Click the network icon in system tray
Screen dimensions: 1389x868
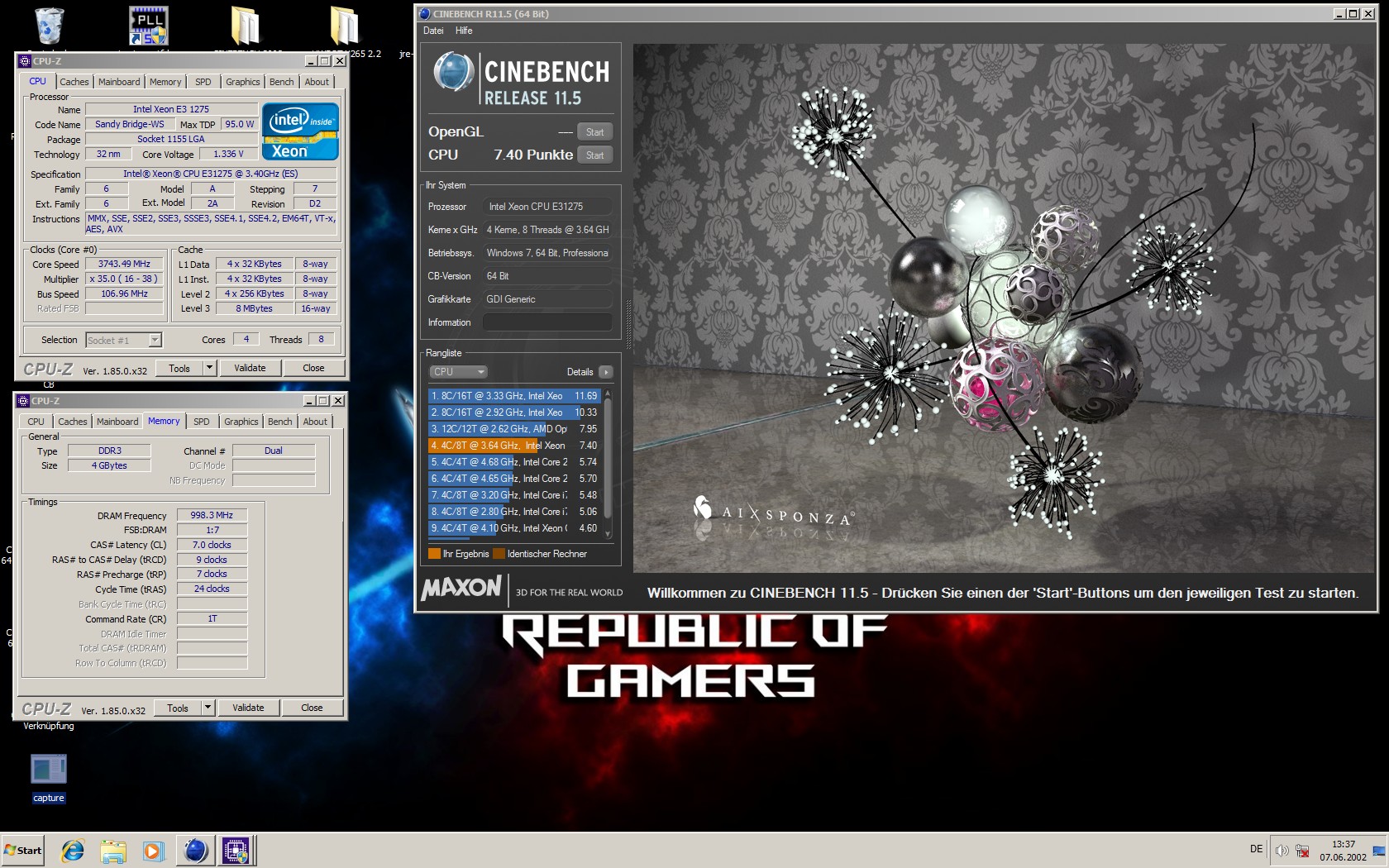click(1302, 850)
